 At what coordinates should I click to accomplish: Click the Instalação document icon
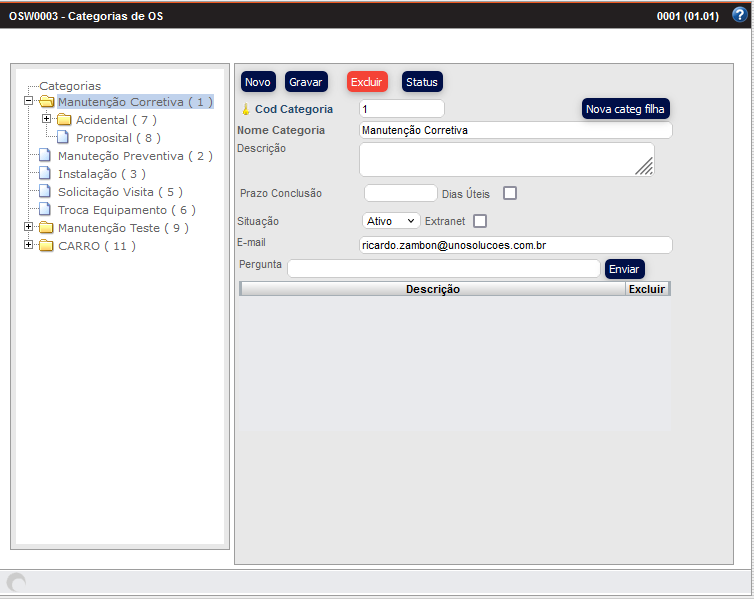click(46, 174)
